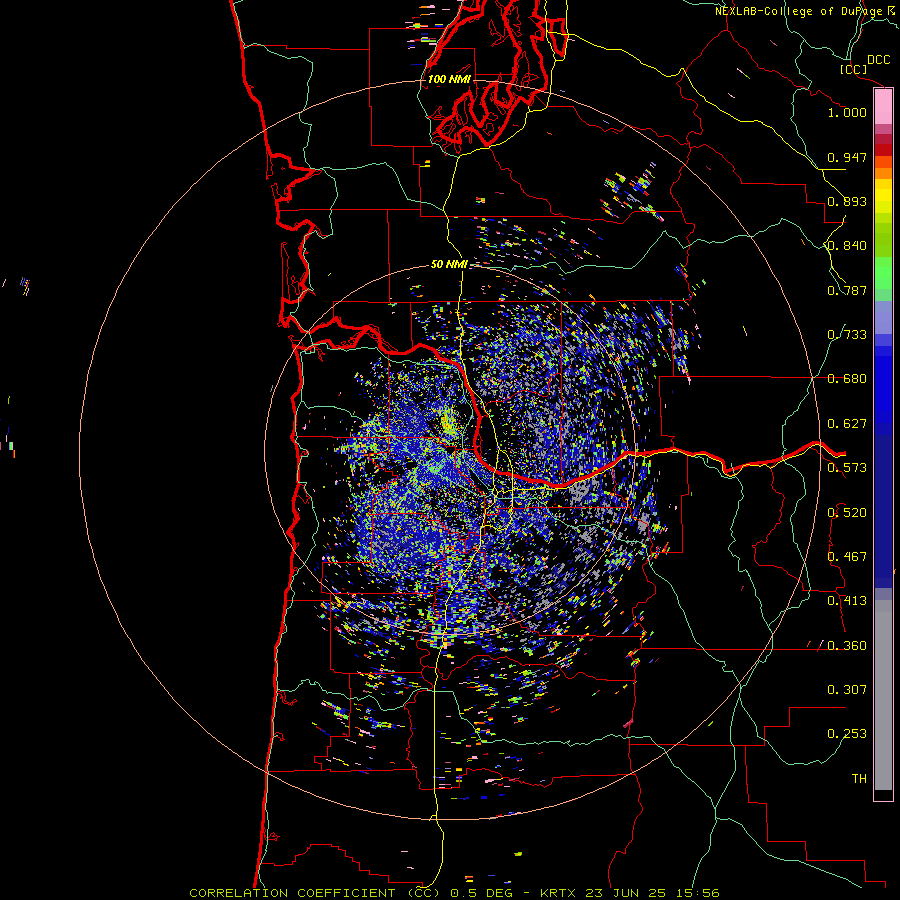Click the TH threshold label
Screen dimensions: 900x900
pyautogui.click(x=859, y=779)
